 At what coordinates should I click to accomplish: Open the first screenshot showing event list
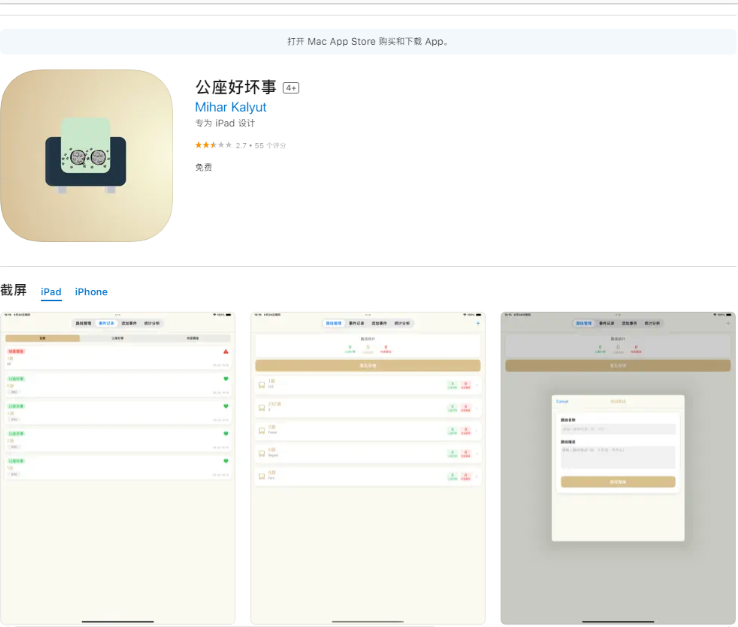click(x=118, y=468)
